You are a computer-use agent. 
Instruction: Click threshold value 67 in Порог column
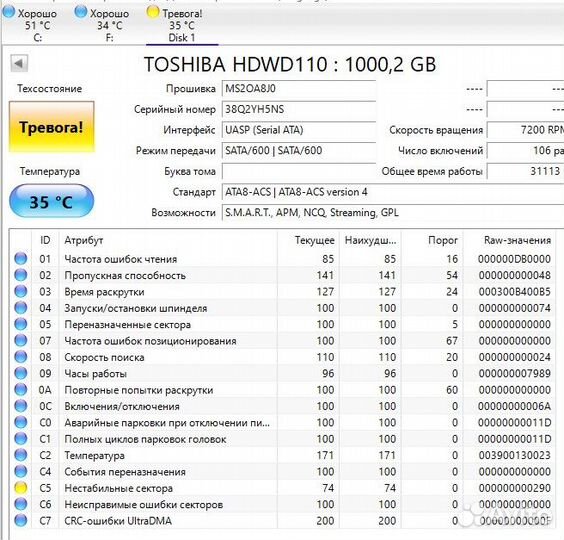(452, 341)
